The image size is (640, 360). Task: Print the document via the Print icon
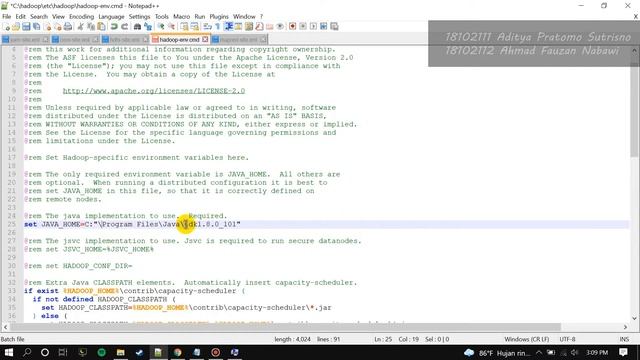coord(68,27)
